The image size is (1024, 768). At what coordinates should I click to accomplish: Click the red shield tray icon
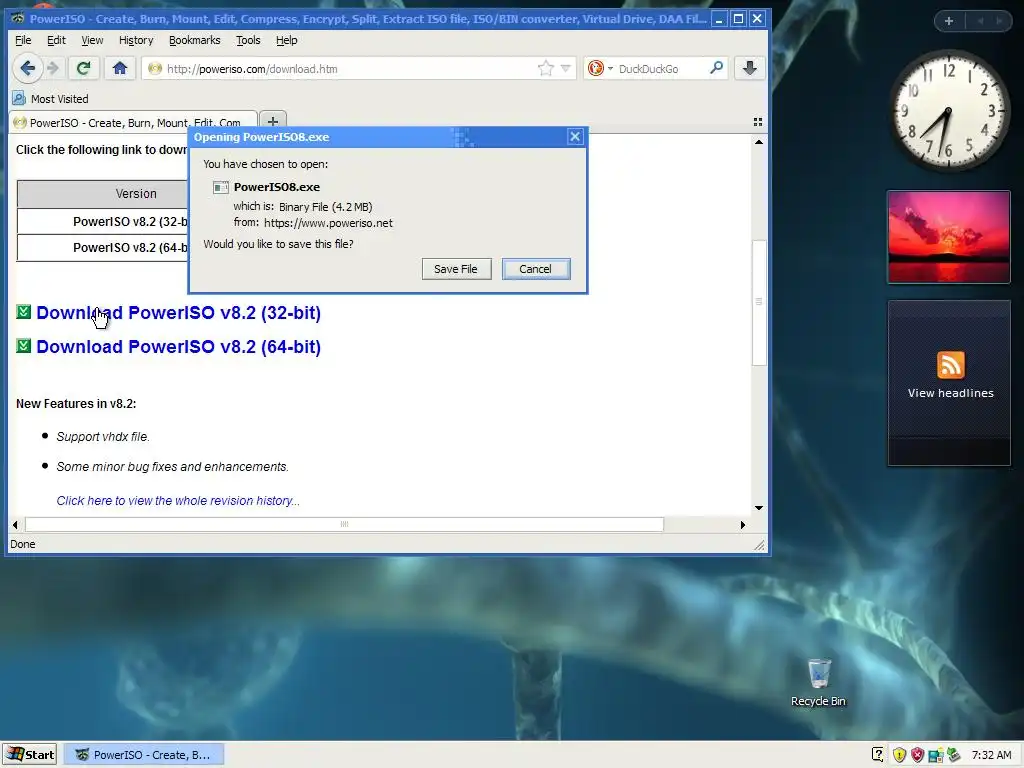(918, 755)
